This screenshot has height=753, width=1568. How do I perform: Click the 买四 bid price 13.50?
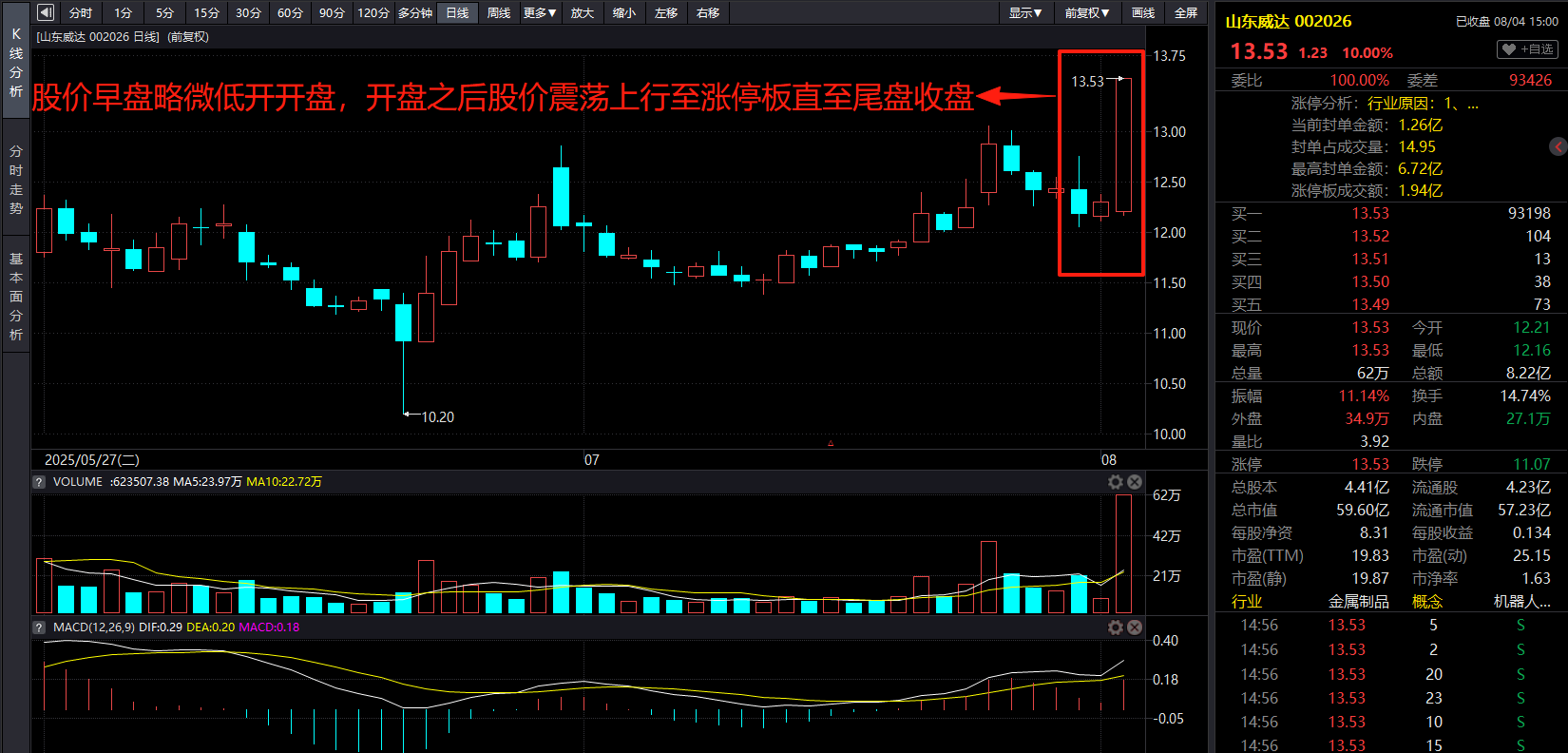pos(1370,282)
